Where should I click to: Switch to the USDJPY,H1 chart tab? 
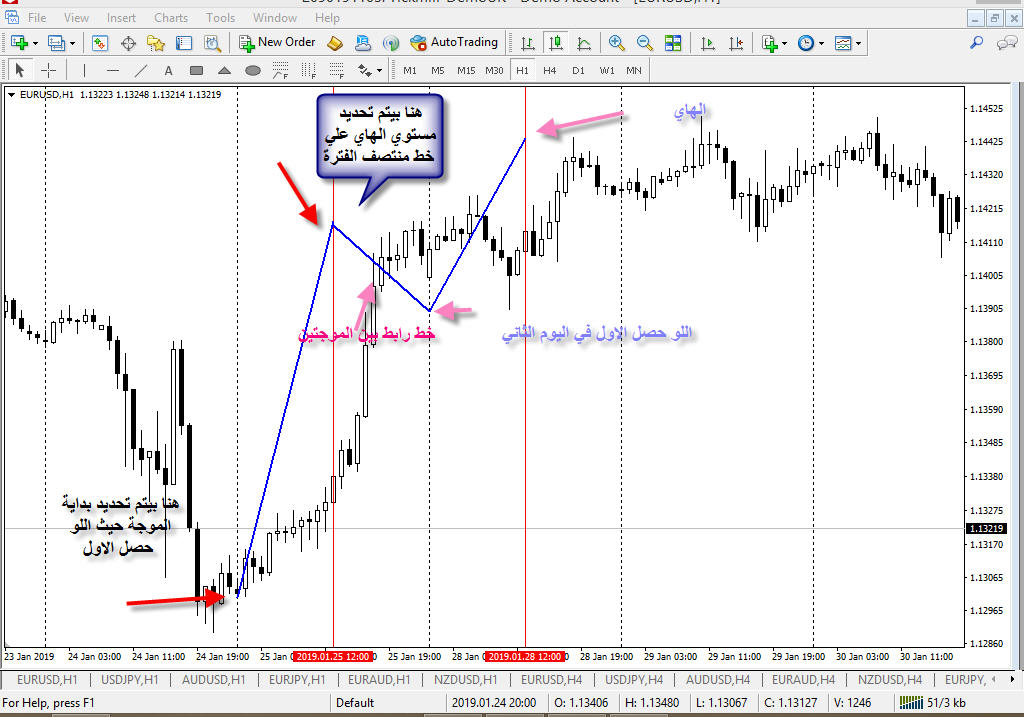[x=128, y=680]
